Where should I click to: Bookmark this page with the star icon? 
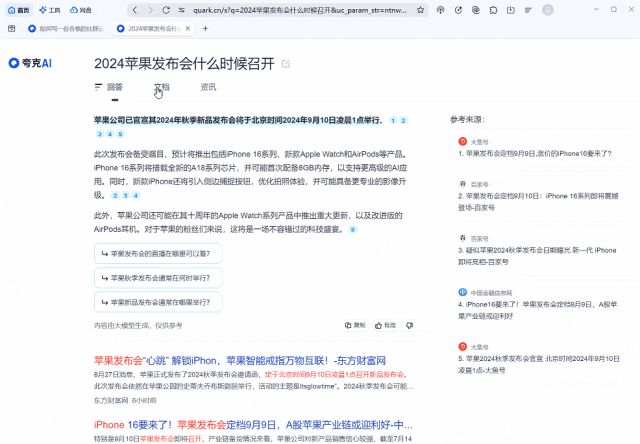(x=420, y=10)
